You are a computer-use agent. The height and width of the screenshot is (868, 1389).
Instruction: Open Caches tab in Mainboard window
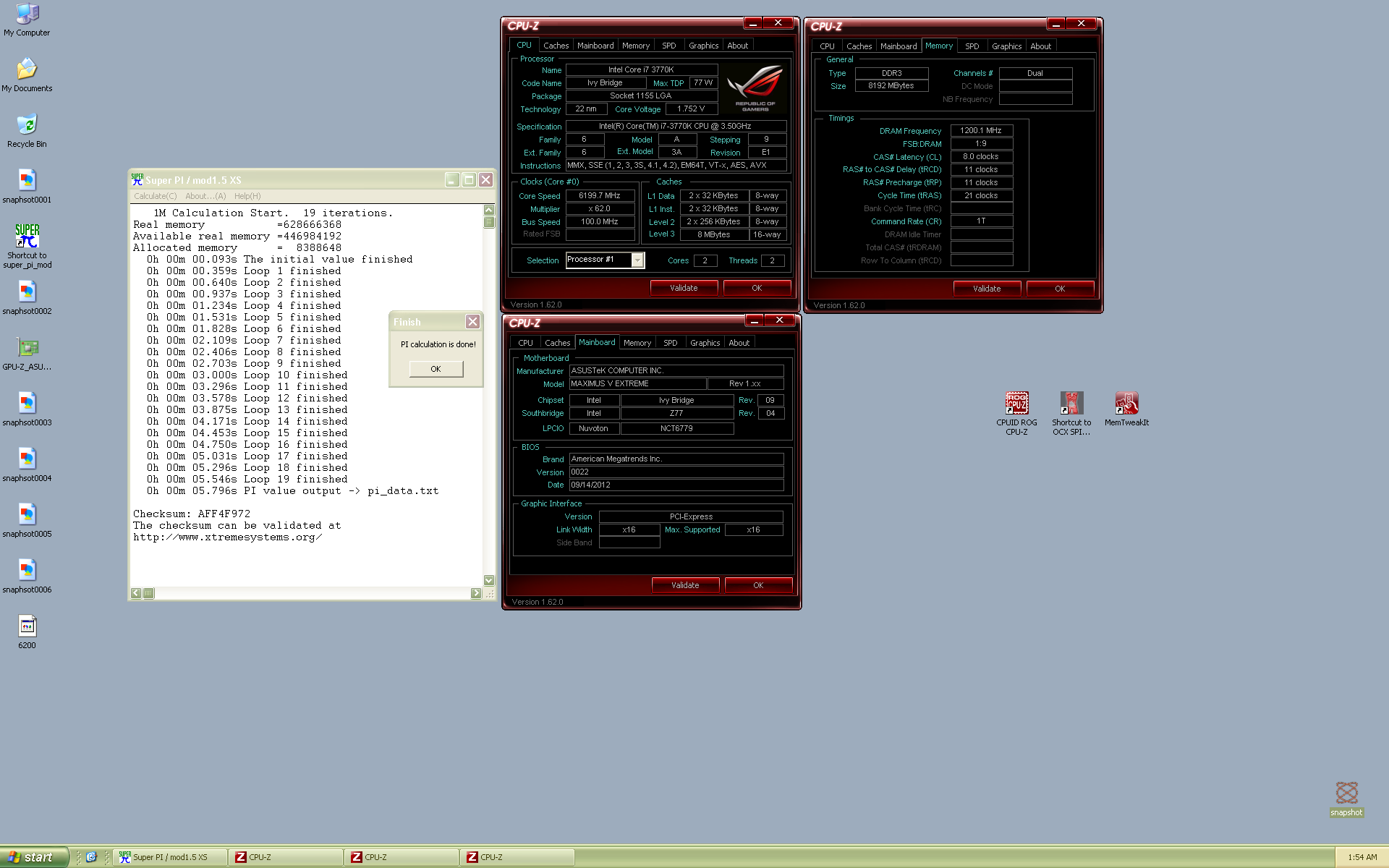pos(557,343)
